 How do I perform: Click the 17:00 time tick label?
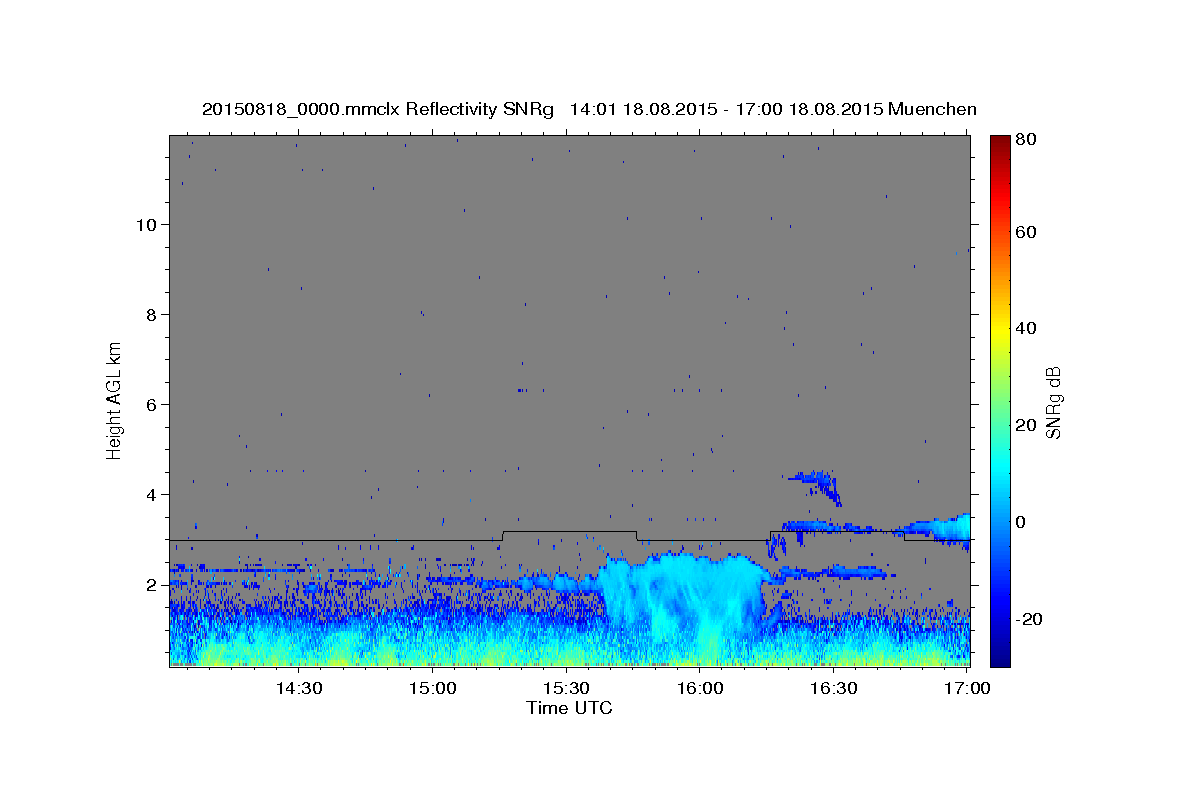(968, 689)
